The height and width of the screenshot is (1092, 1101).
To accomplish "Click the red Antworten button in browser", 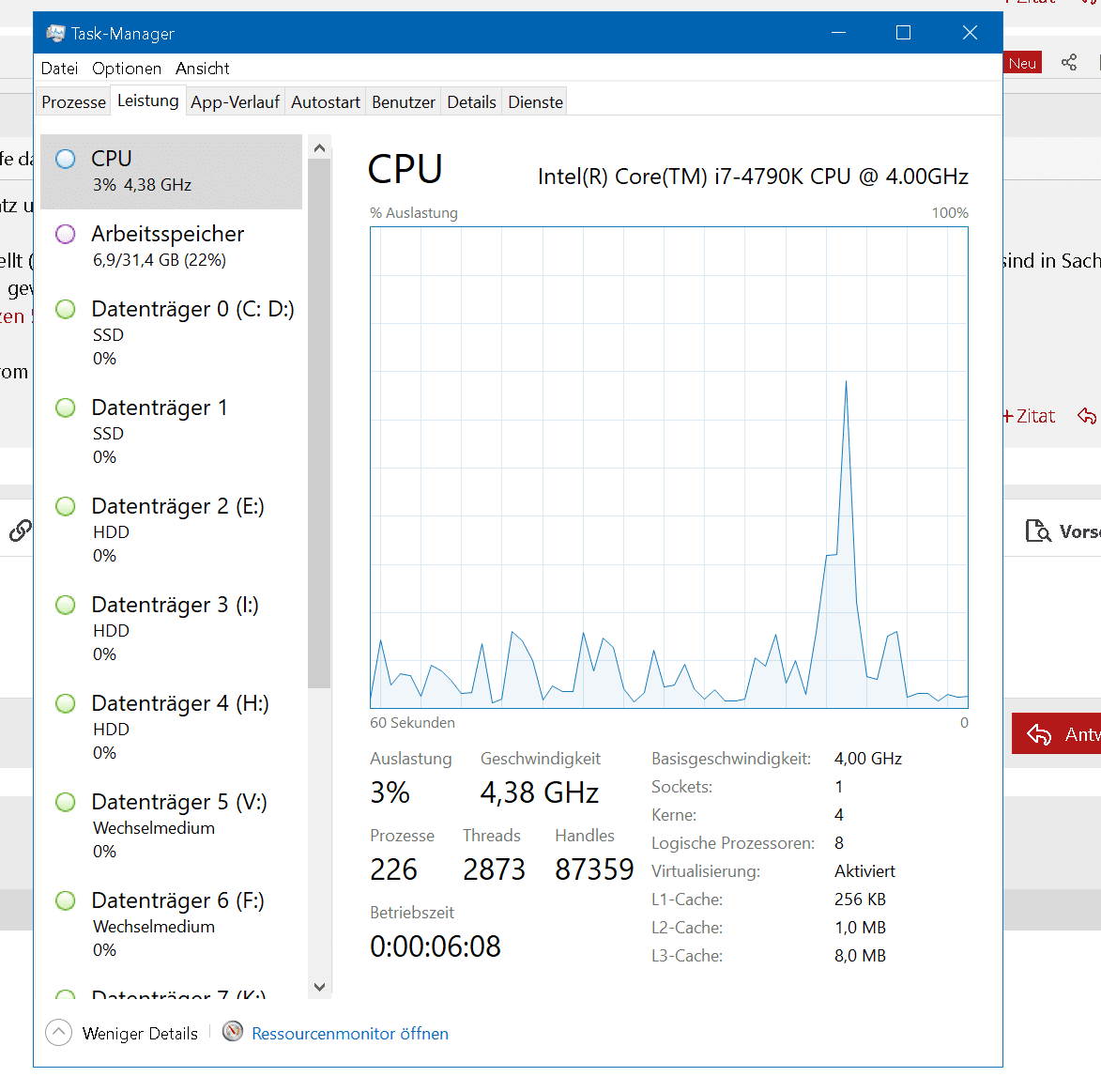I will [1056, 733].
